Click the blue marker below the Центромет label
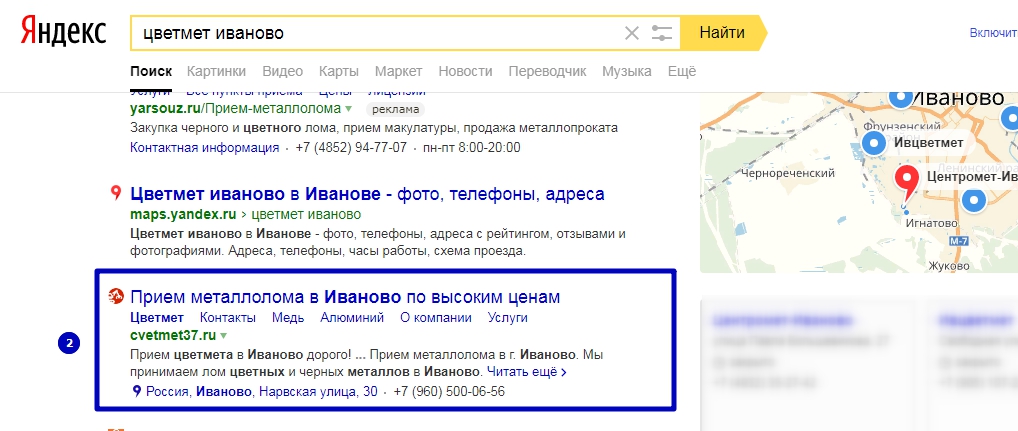Screen dimensions: 1018x431 pos(973,201)
